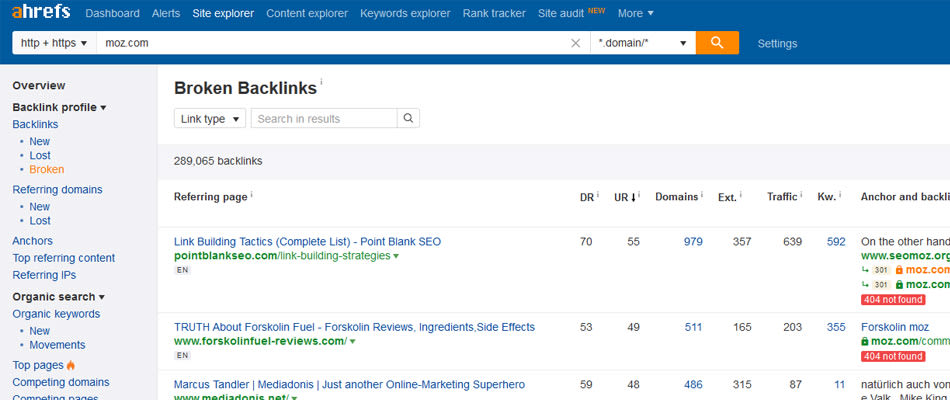Open Backlinks in the sidebar

click(x=36, y=124)
